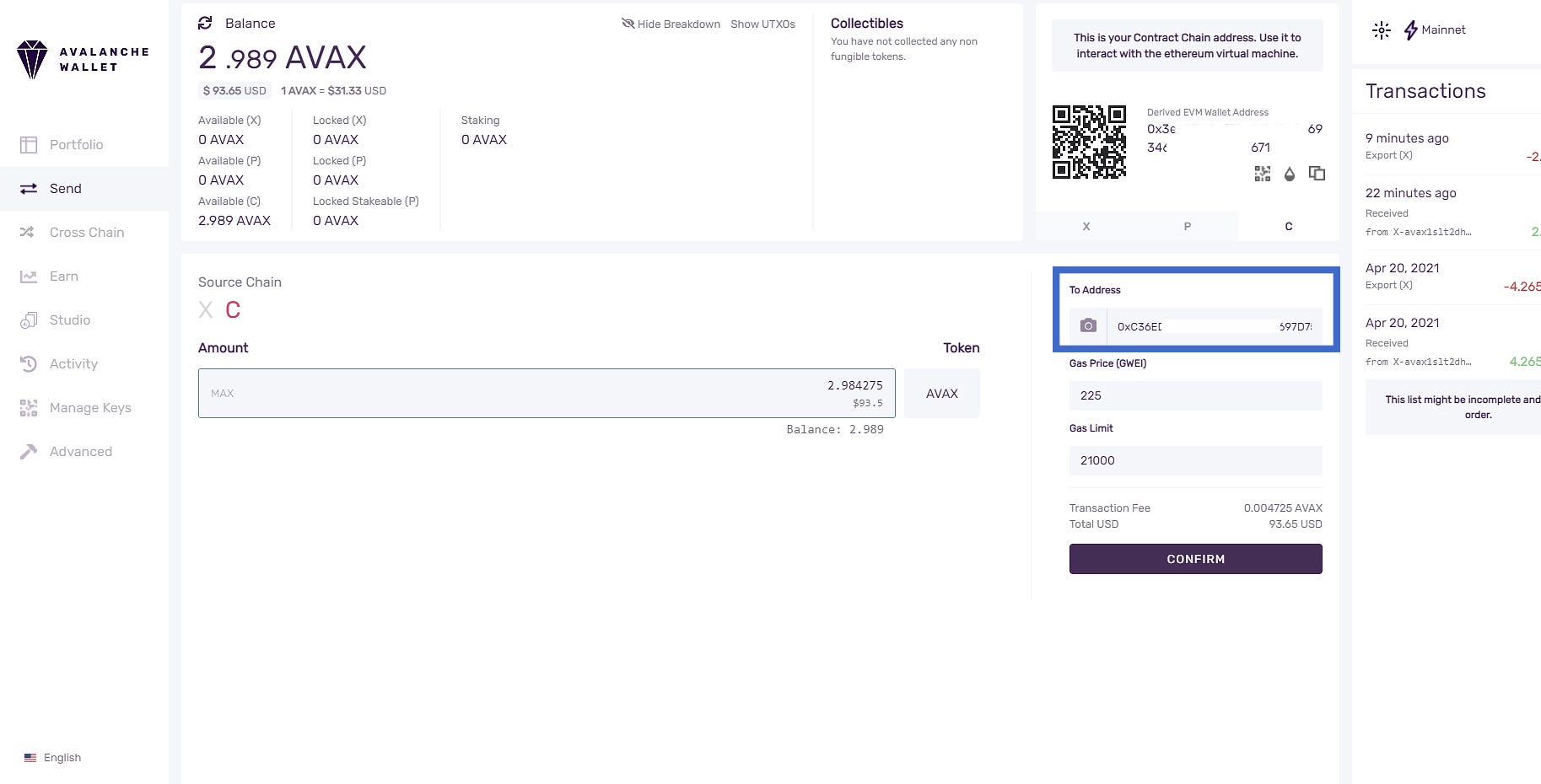This screenshot has width=1541, height=784.
Task: Click the faucet droplet icon
Action: tap(1289, 174)
